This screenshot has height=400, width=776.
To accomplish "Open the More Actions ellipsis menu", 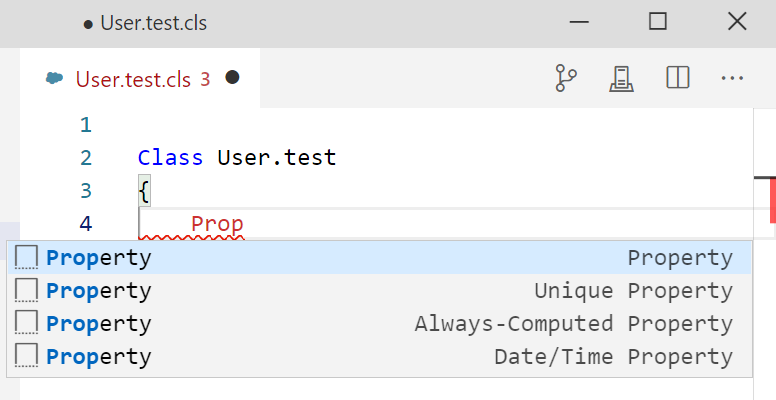I will (733, 79).
